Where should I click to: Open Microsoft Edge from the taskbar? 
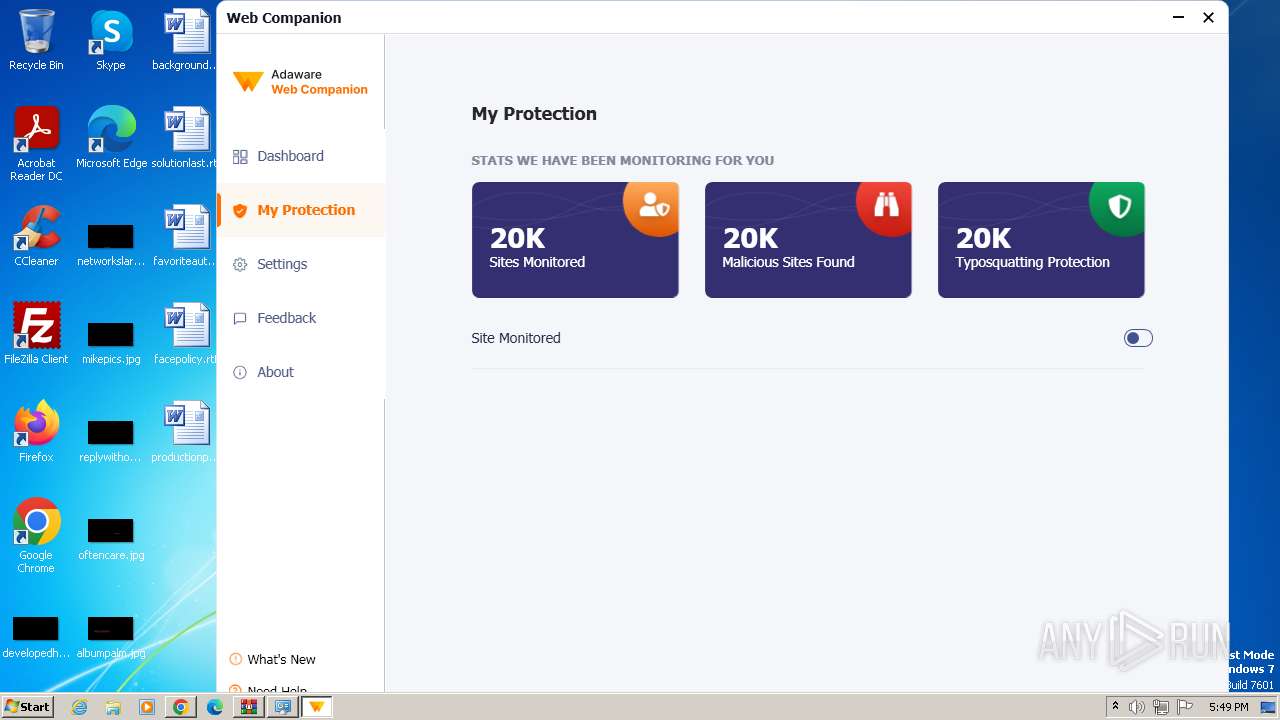(215, 707)
